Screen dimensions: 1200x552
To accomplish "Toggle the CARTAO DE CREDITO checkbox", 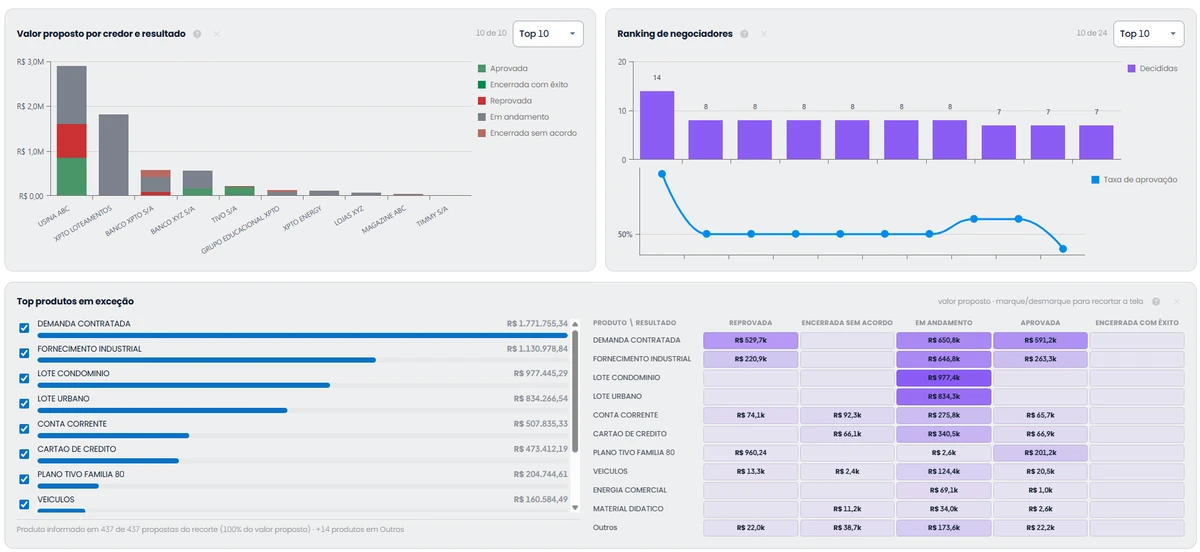I will pyautogui.click(x=24, y=453).
